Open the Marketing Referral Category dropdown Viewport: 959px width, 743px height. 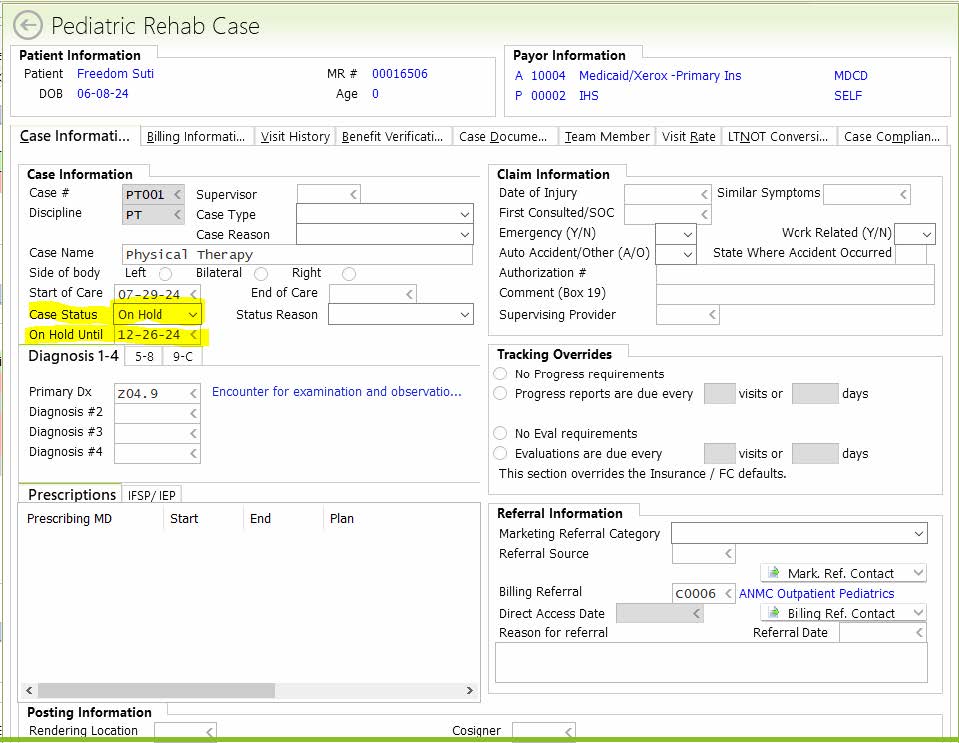[x=919, y=534]
